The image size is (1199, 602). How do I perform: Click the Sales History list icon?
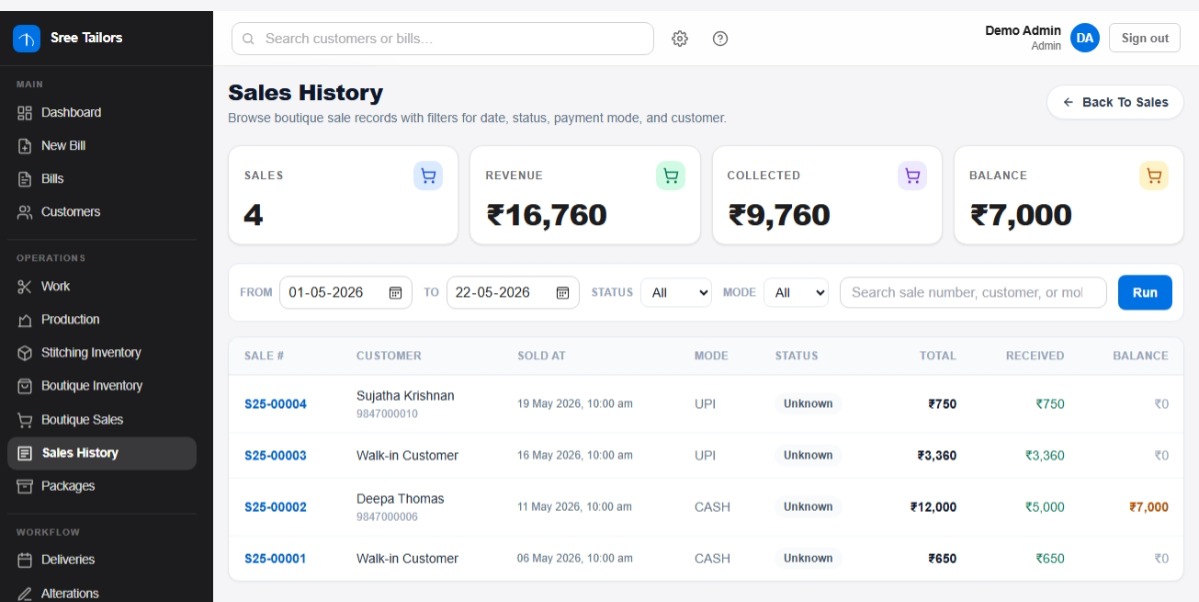(x=24, y=454)
